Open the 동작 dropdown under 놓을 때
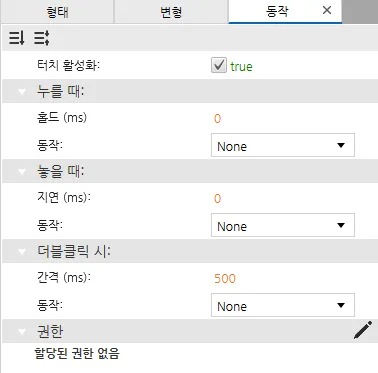Screen dimensions: 378x373 [283, 225]
